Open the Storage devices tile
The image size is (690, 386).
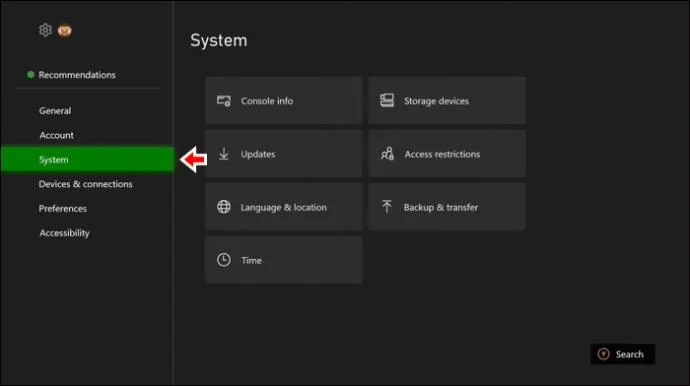[x=447, y=100]
